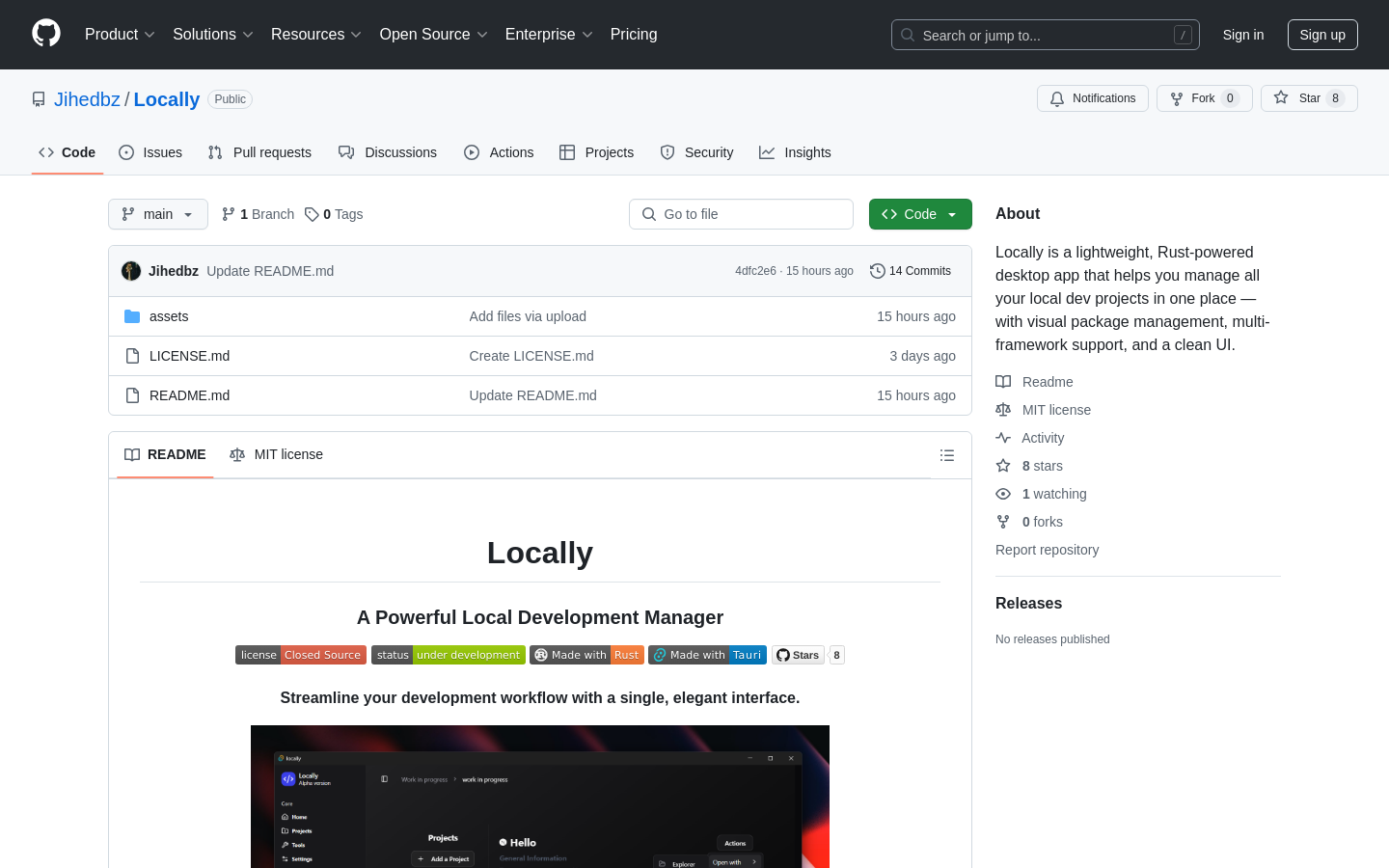Open the Update README.md commit message

point(270,271)
